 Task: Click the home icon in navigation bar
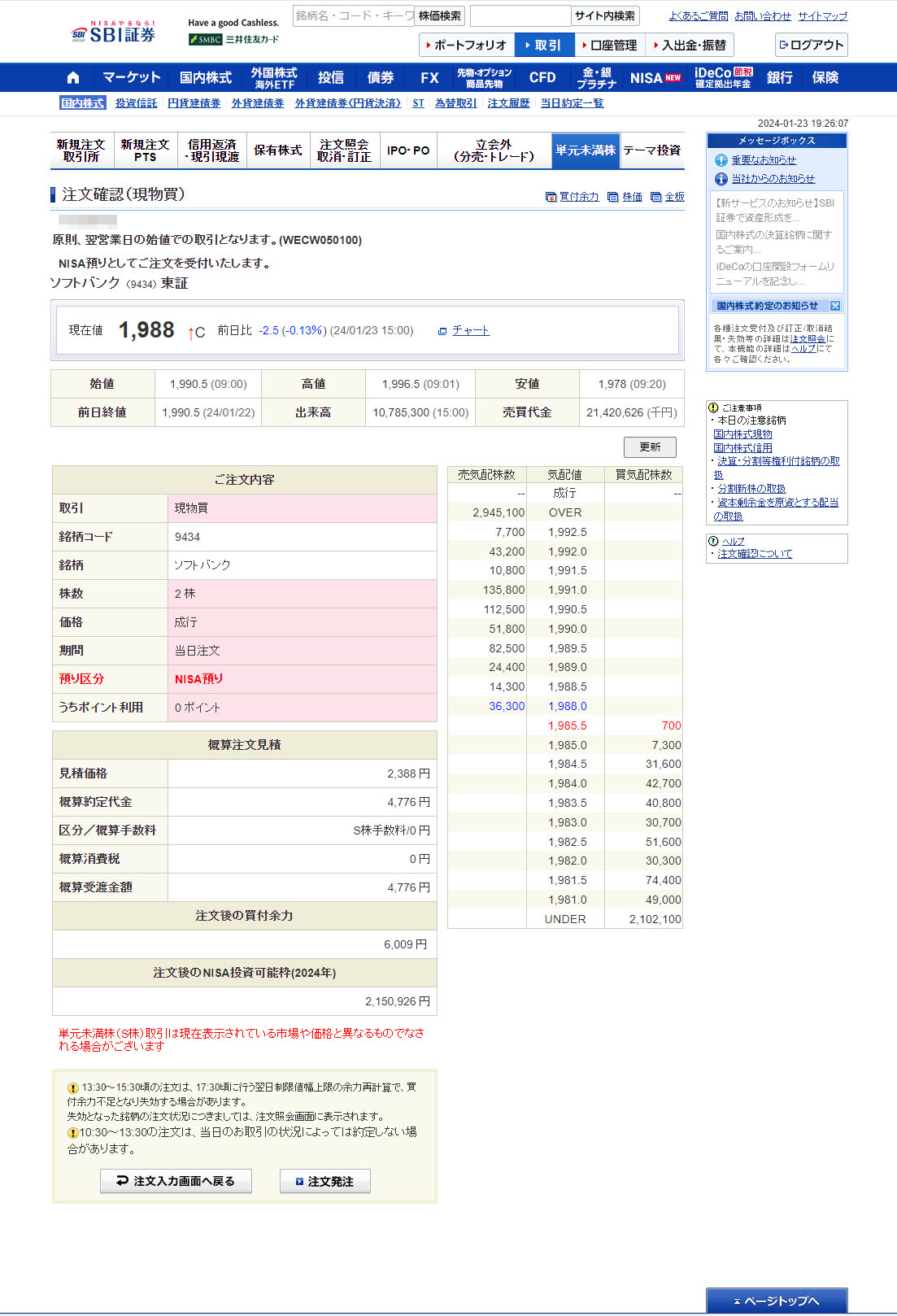point(73,78)
